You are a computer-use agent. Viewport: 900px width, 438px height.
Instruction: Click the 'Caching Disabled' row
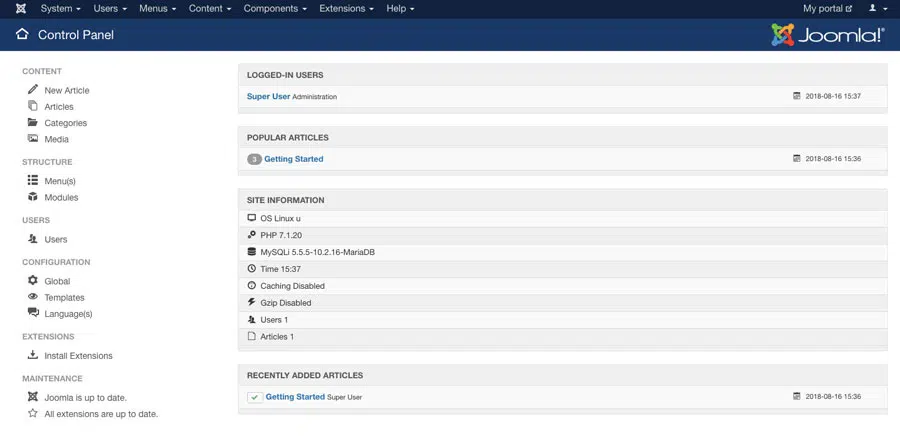tap(562, 286)
